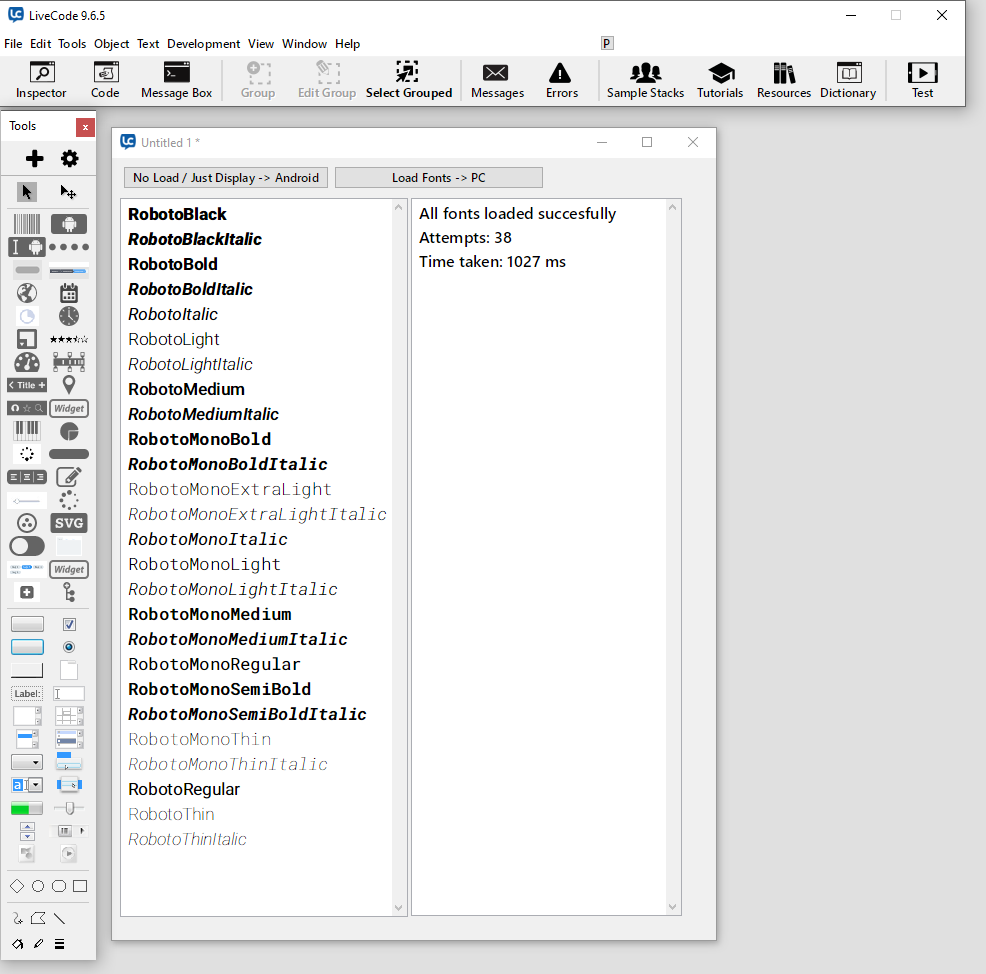This screenshot has height=974, width=986.
Task: Click Load Fonts -> PC button
Action: 439,178
